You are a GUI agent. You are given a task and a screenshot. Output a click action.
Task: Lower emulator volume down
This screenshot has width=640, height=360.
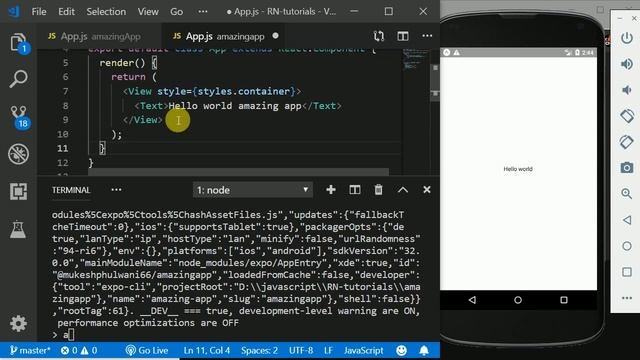point(627,90)
